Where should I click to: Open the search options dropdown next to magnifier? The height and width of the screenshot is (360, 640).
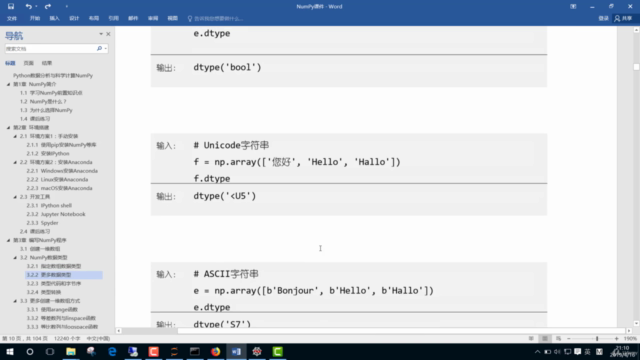(106, 49)
